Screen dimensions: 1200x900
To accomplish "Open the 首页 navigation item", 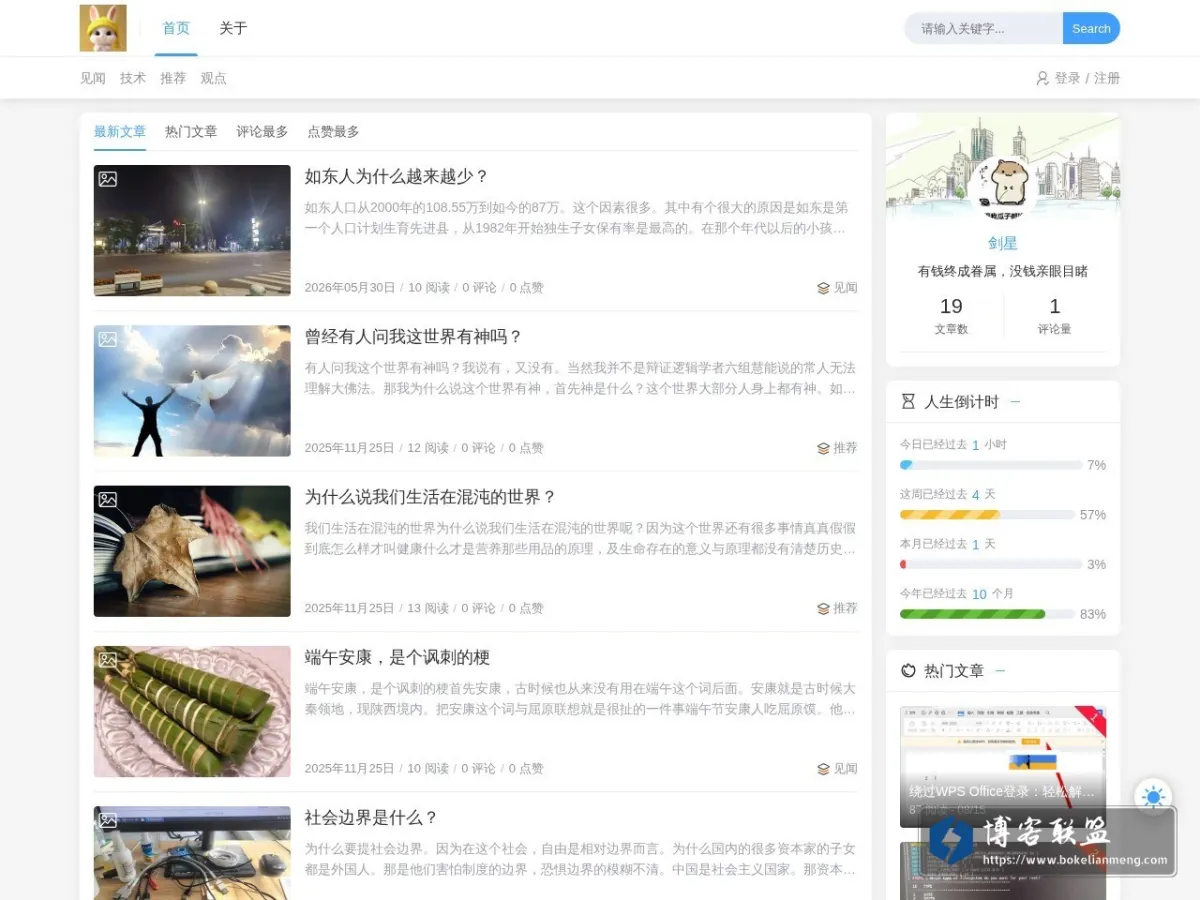I will point(176,28).
